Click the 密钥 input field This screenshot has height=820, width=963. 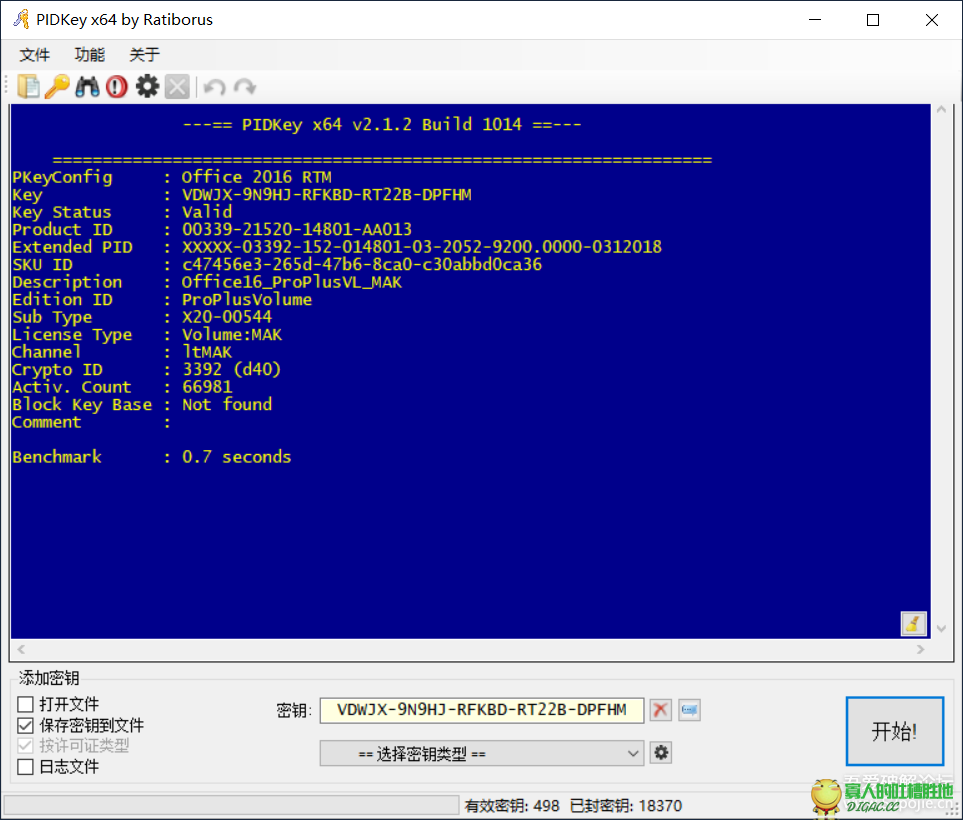coord(482,710)
